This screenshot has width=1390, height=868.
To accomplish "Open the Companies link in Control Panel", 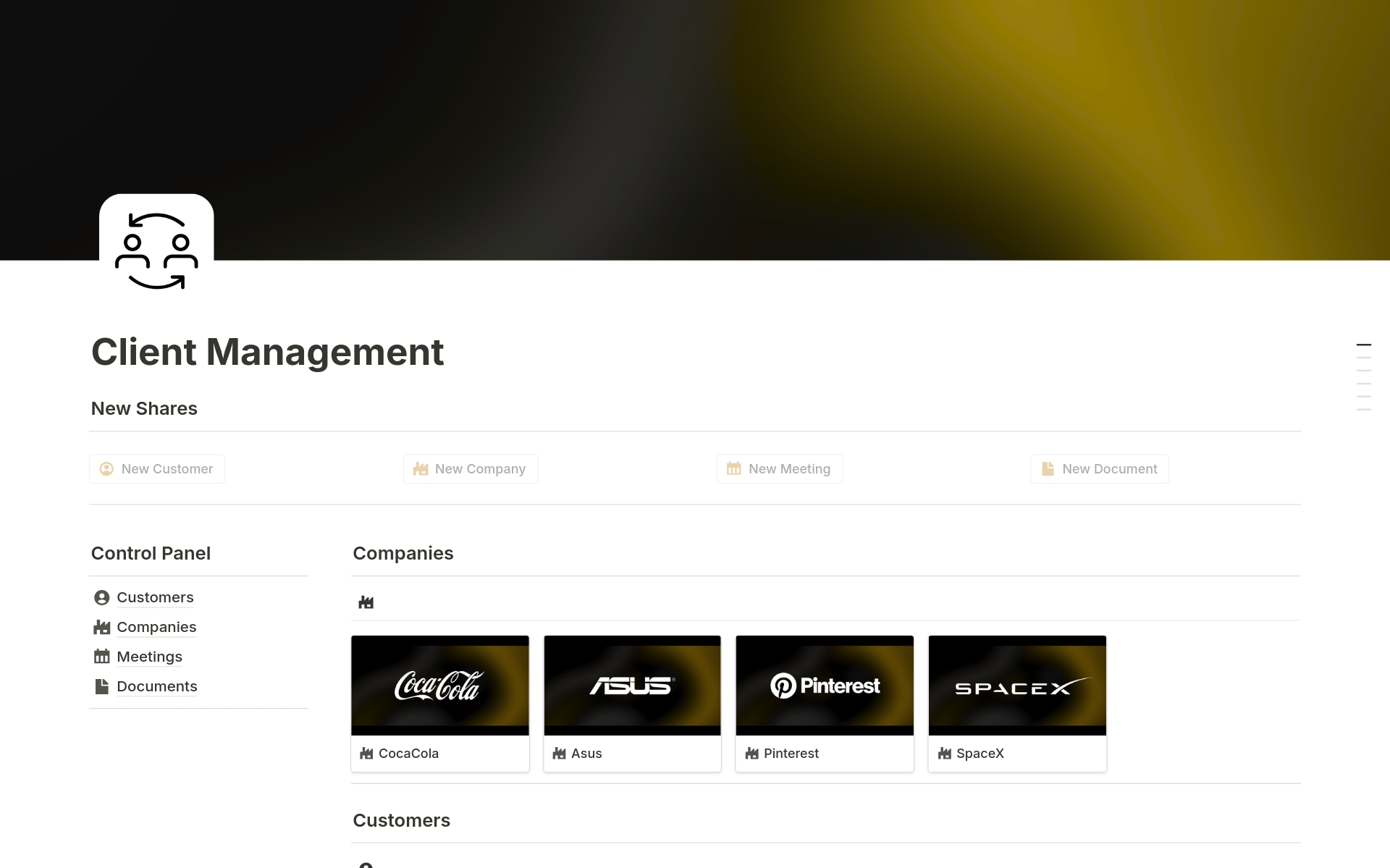I will [156, 627].
